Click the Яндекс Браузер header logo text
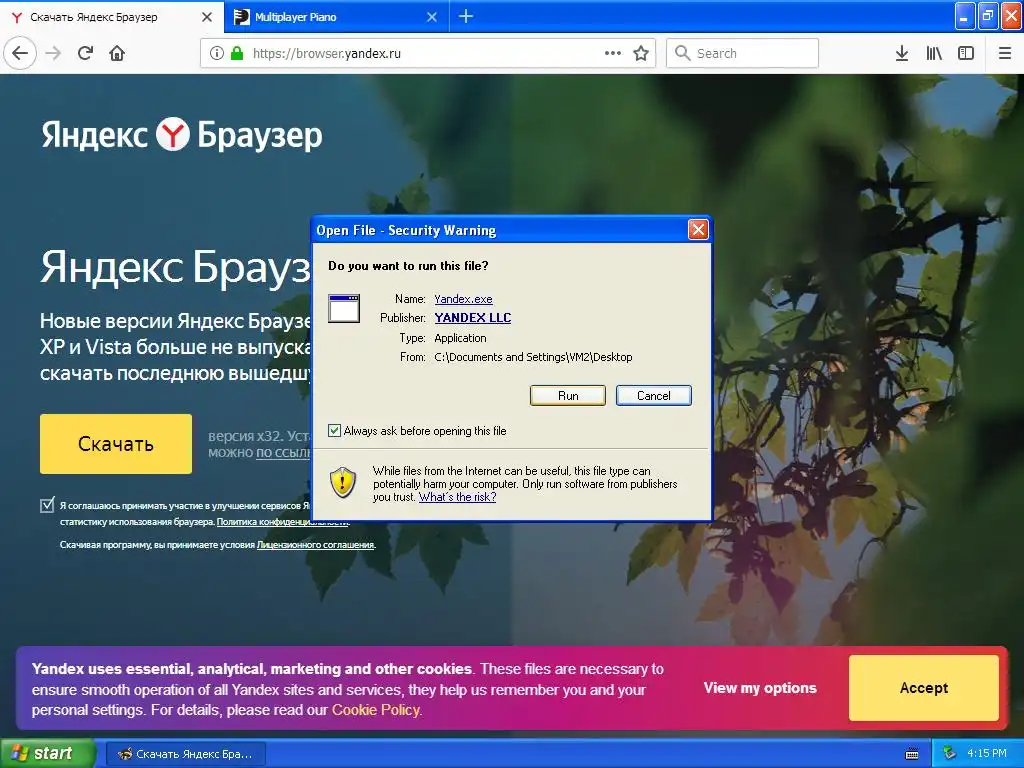1024x768 pixels. [x=182, y=135]
